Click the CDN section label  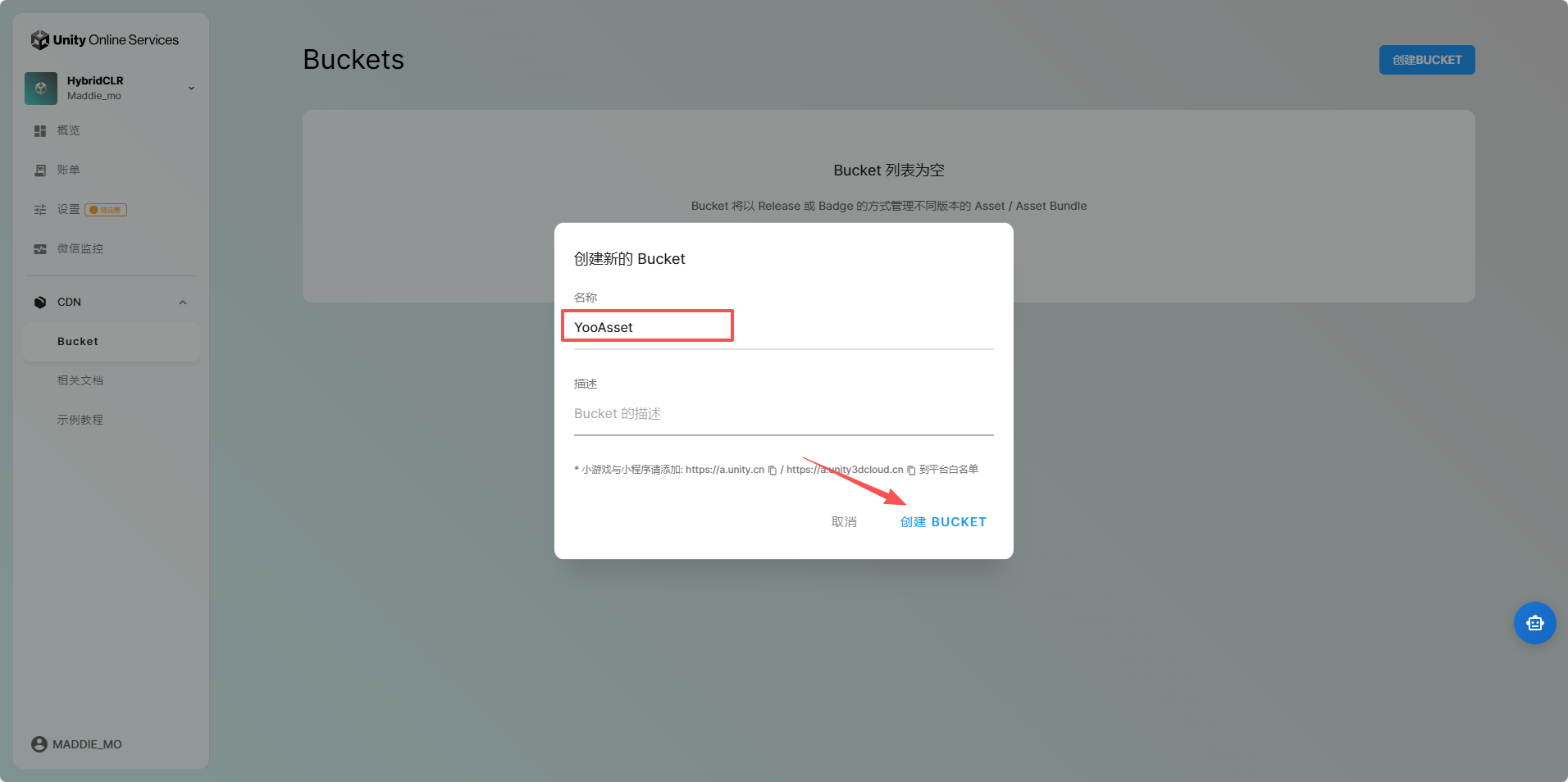(69, 302)
